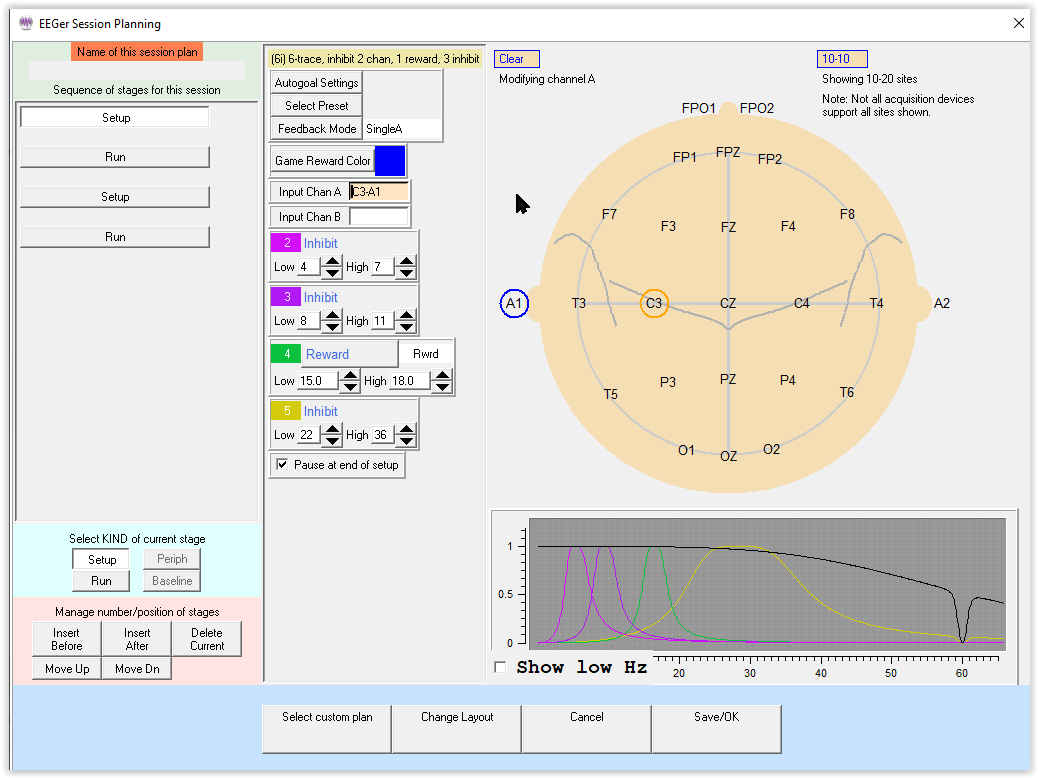
Task: Select second Setup stage in sequence
Action: (115, 197)
